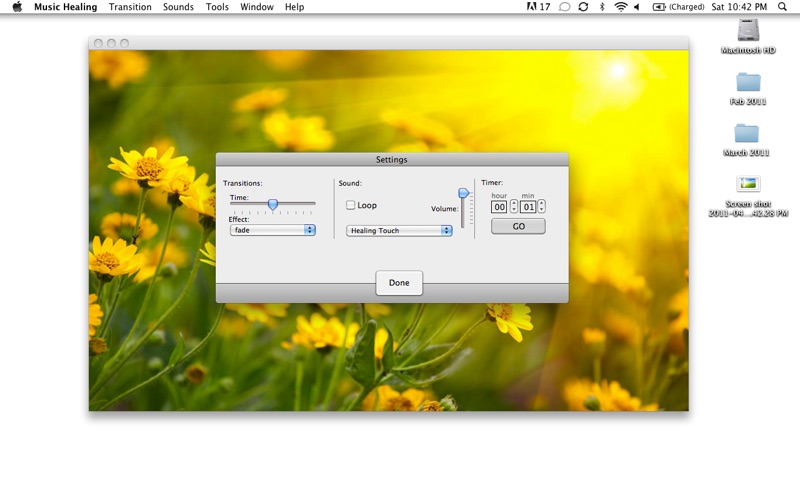Image resolution: width=800 pixels, height=500 pixels.
Task: Select the March 2011 folder icon
Action: click(x=747, y=133)
